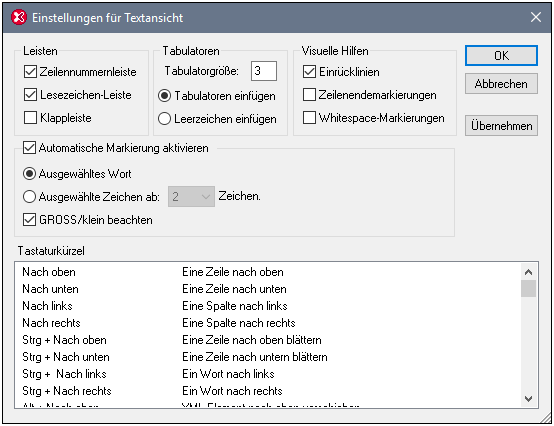Click 'Eine Zeile nach oben' description
The height and width of the screenshot is (426, 554).
233,272
